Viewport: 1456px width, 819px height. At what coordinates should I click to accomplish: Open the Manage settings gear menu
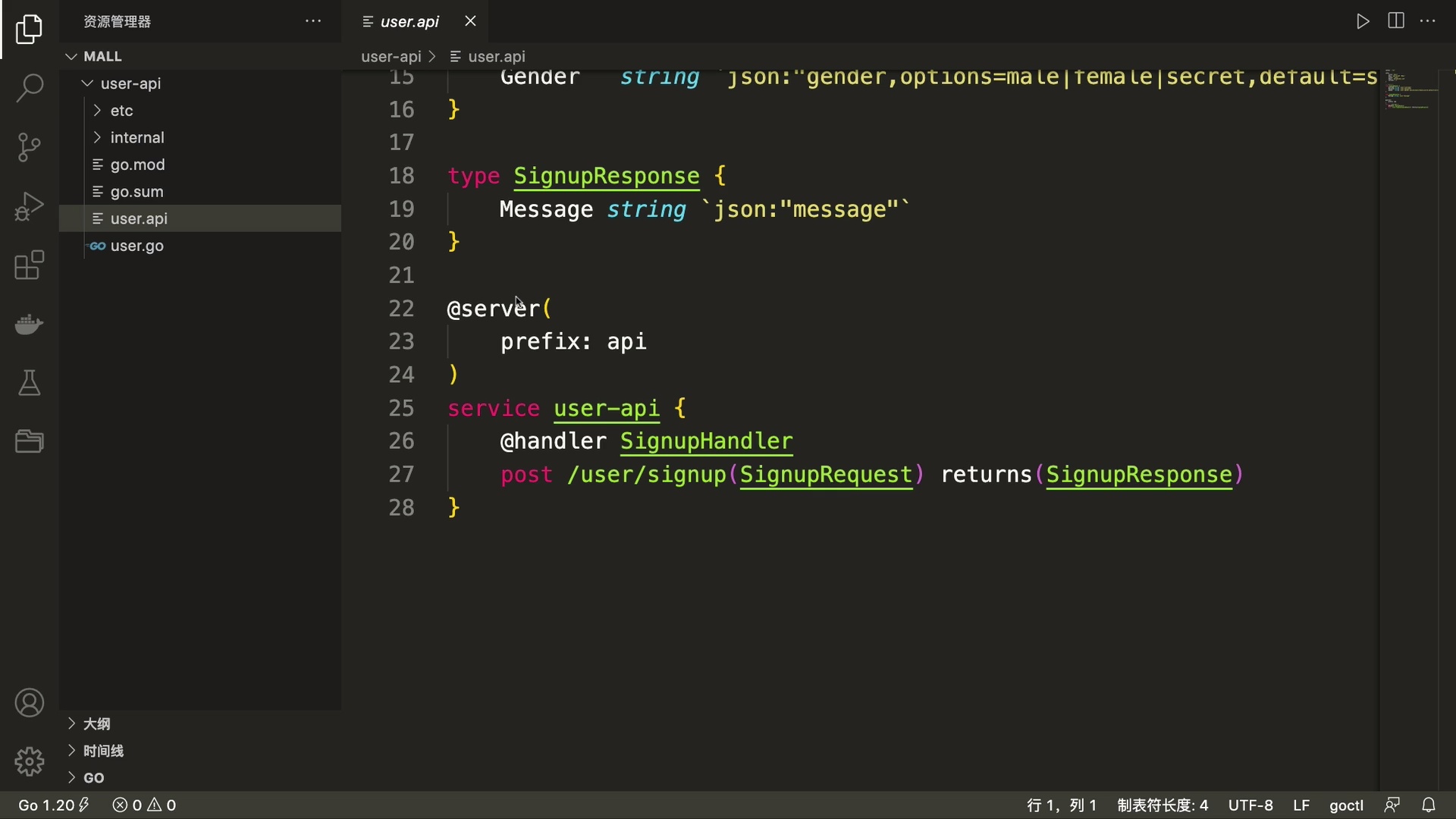point(29,761)
